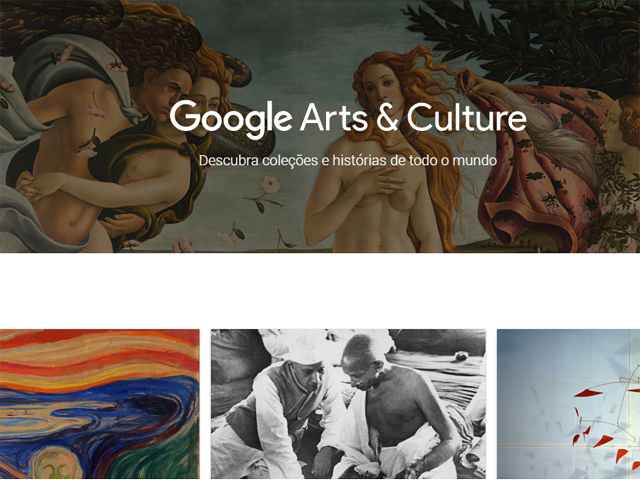Image resolution: width=640 pixels, height=480 pixels.
Task: Click the word 'Google' in the heading
Action: (x=231, y=118)
